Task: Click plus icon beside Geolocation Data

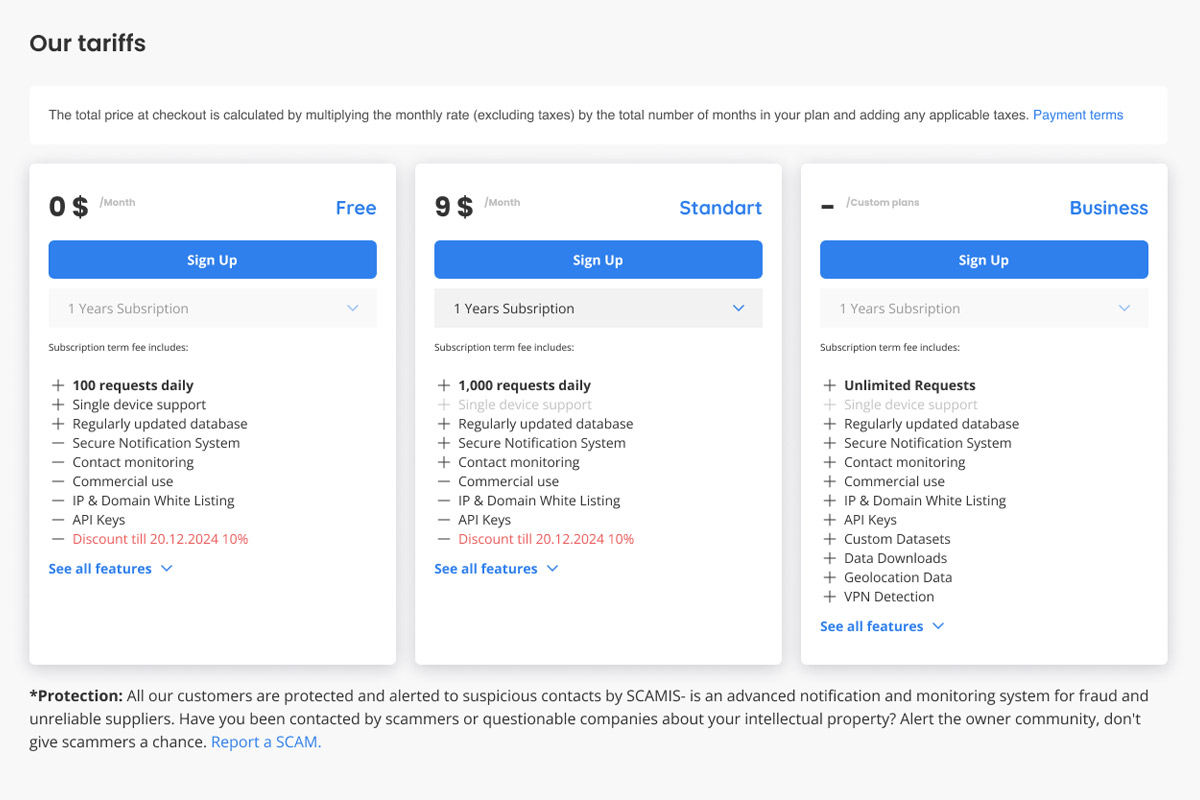Action: 829,578
